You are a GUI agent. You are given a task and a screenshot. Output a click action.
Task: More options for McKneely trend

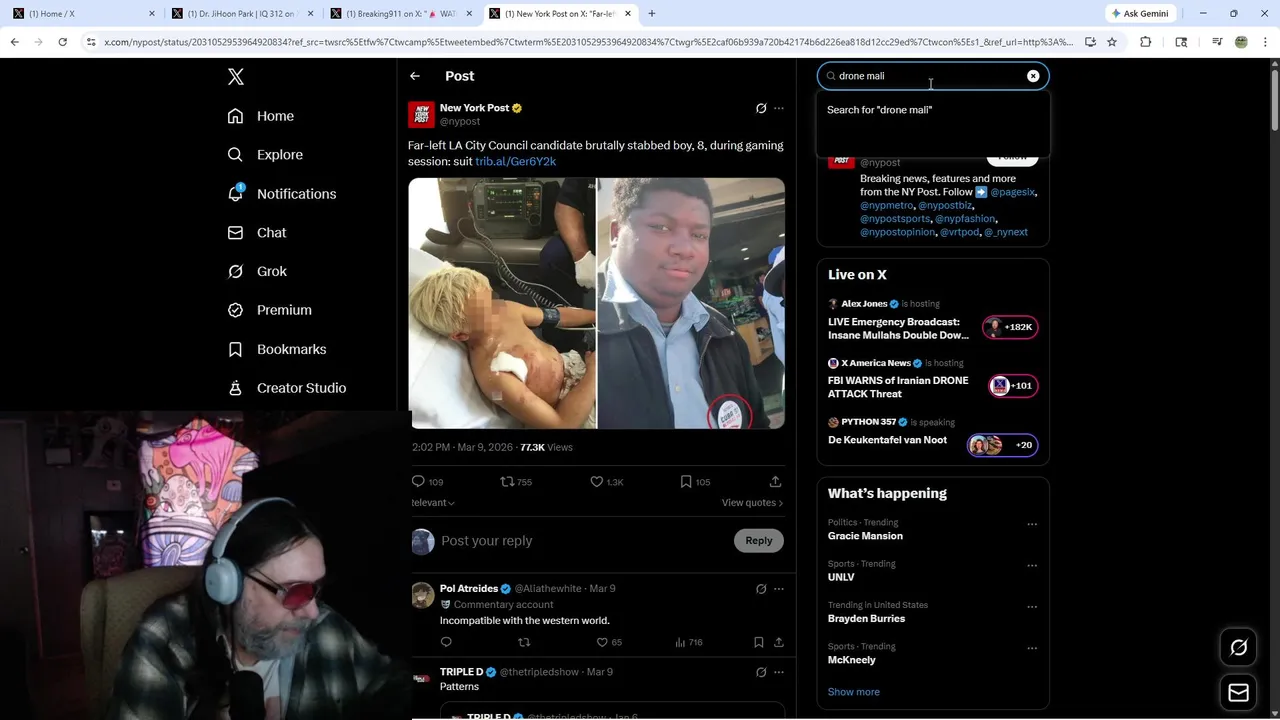[1032, 648]
